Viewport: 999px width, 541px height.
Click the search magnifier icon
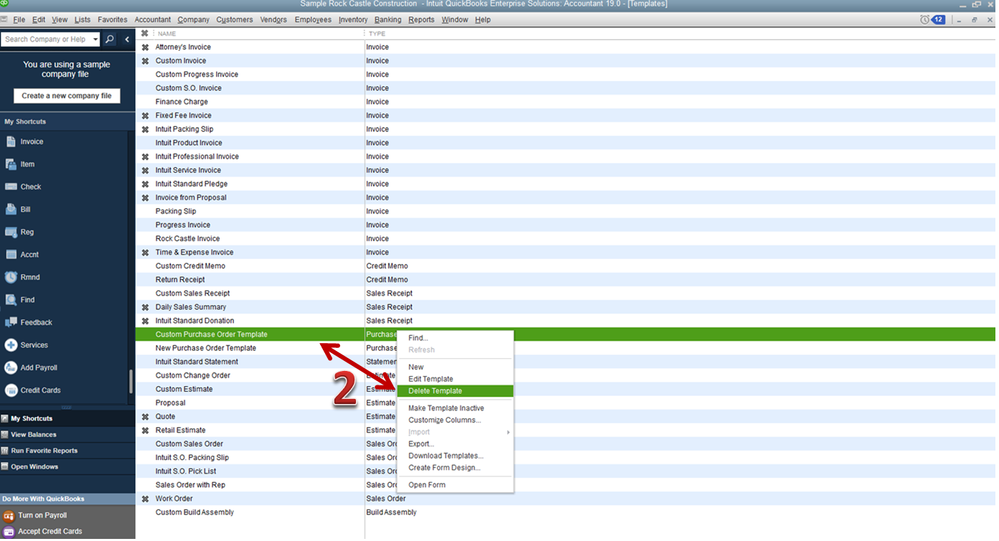coord(110,39)
